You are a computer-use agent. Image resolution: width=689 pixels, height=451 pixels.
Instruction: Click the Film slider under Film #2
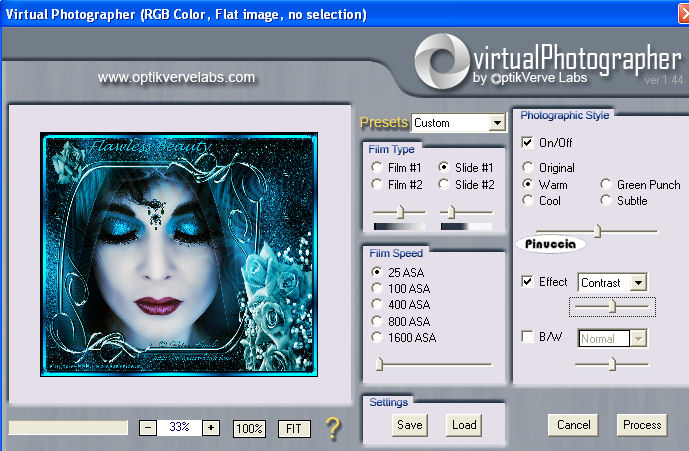tap(399, 212)
